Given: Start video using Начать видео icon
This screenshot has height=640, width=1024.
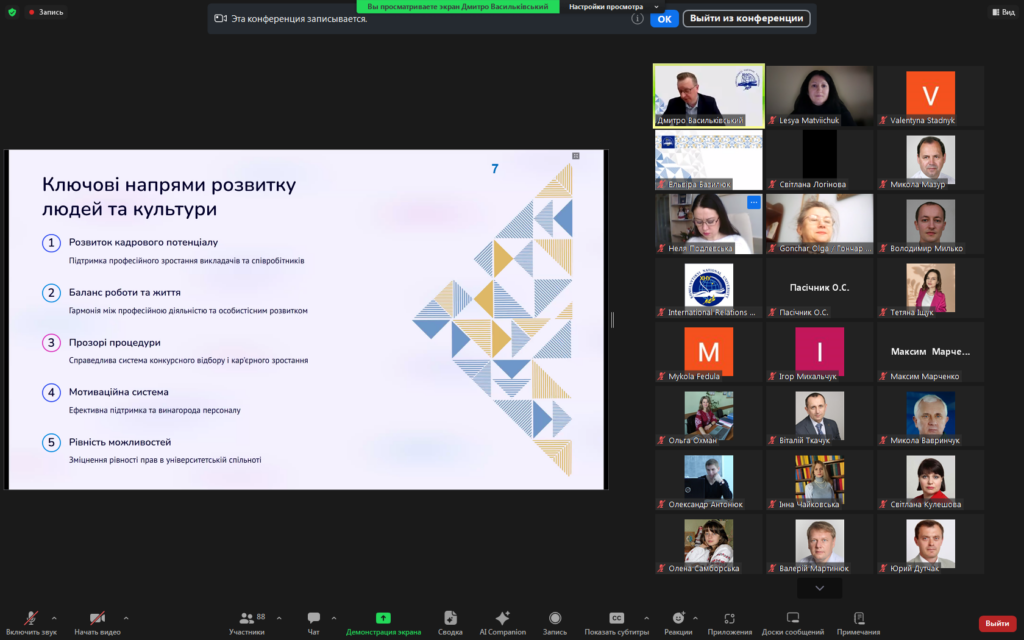Looking at the screenshot, I should tap(97, 619).
